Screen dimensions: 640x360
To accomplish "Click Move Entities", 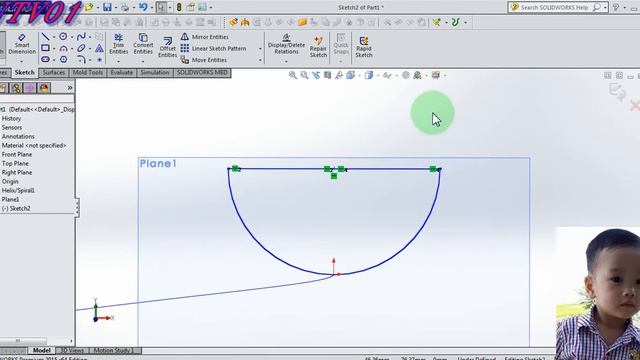I will (204, 60).
